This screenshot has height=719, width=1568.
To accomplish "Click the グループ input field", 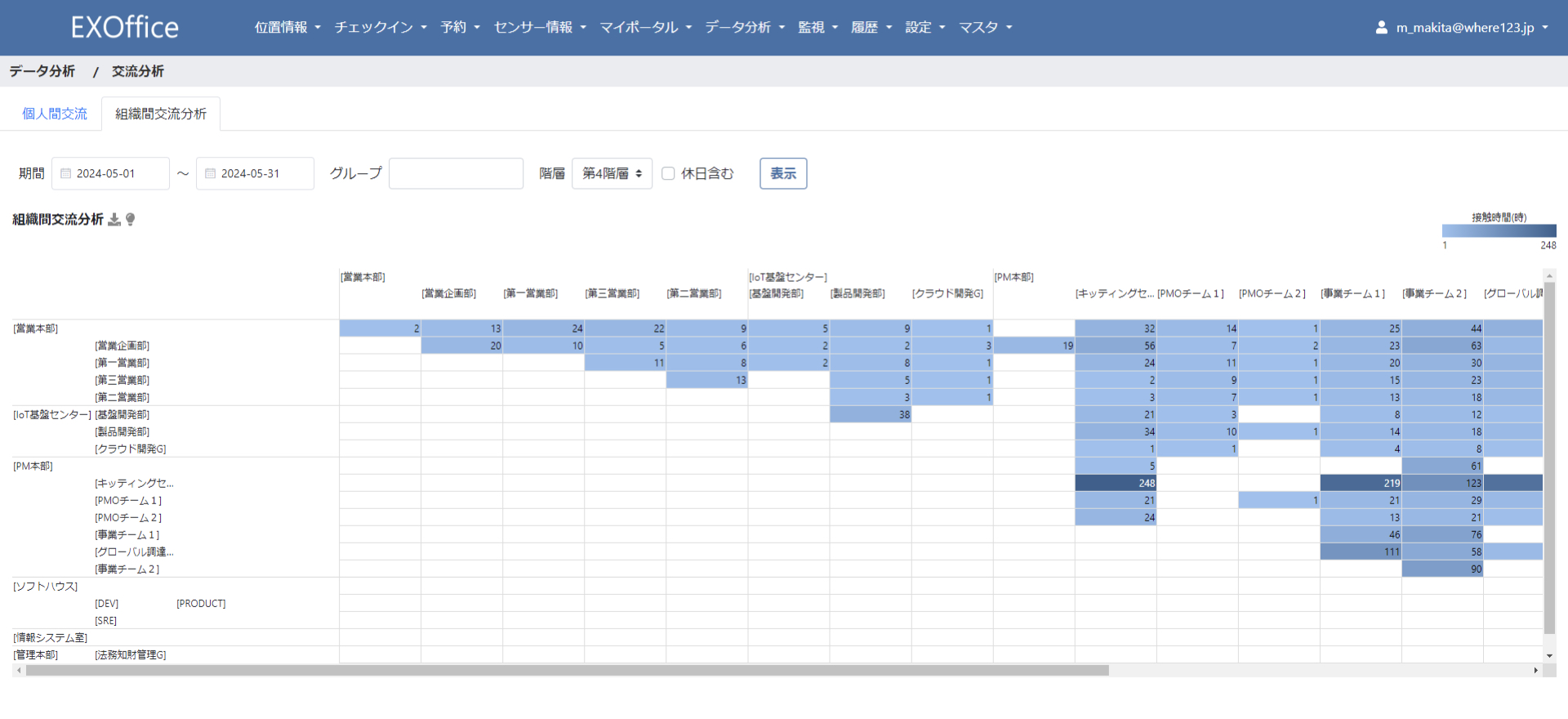I will tap(456, 174).
